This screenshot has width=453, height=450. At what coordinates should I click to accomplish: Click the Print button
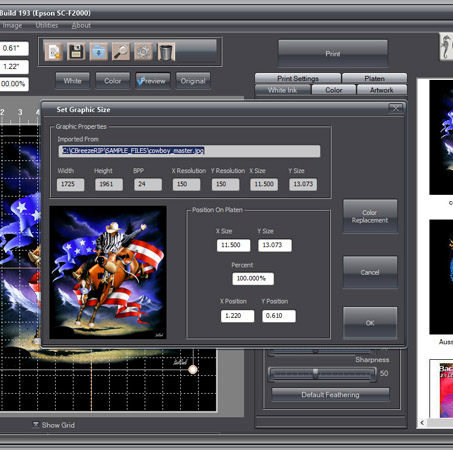pos(333,54)
